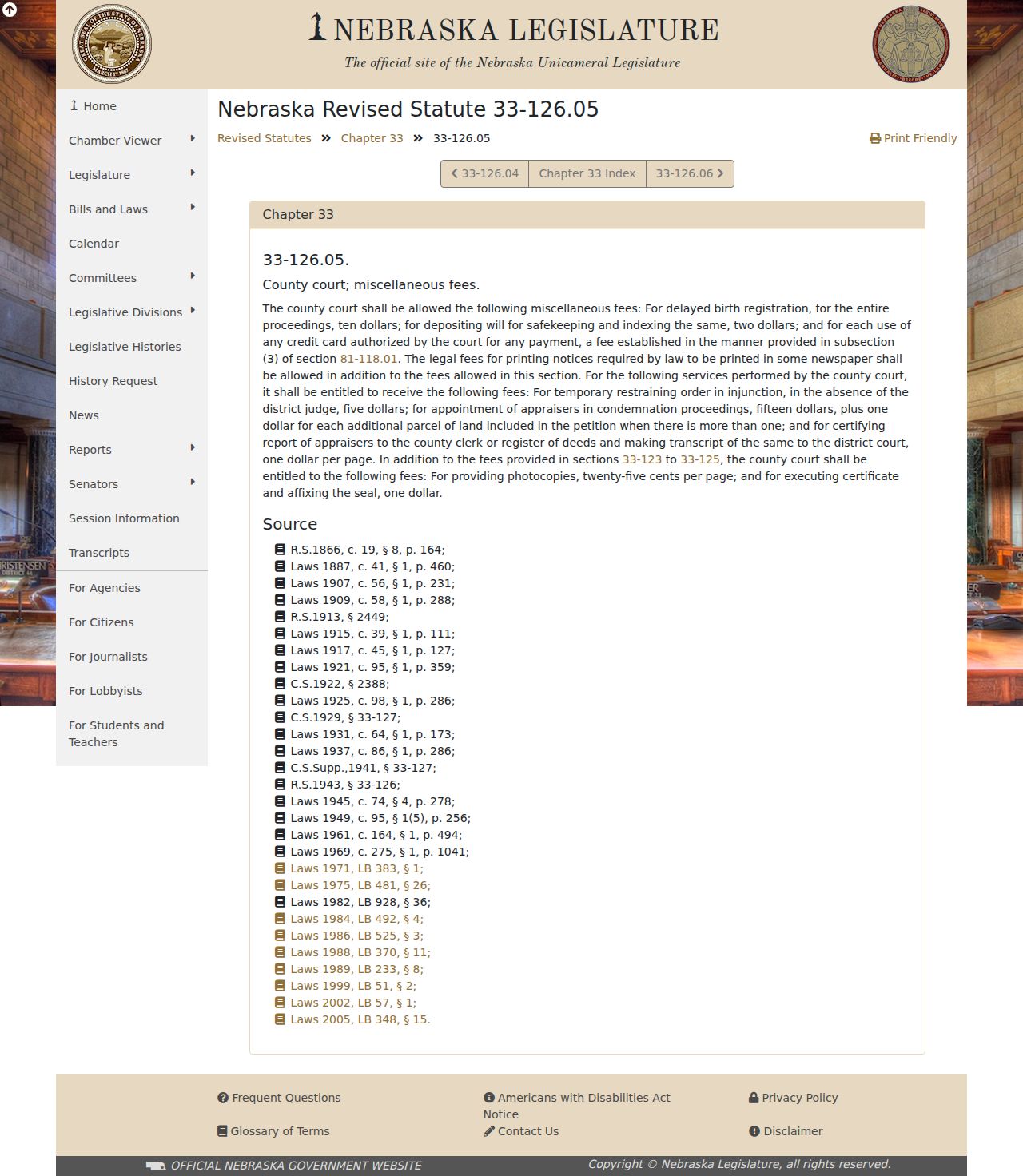Viewport: 1023px width, 1176px height.
Task: Select the Transcripts sidebar item
Action: coord(132,553)
